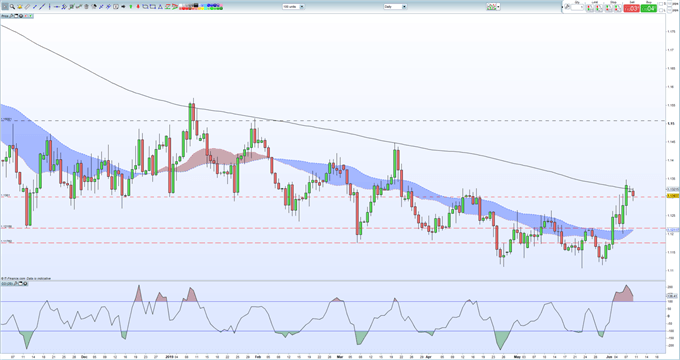Select the triangle shape tool

pos(160,7)
